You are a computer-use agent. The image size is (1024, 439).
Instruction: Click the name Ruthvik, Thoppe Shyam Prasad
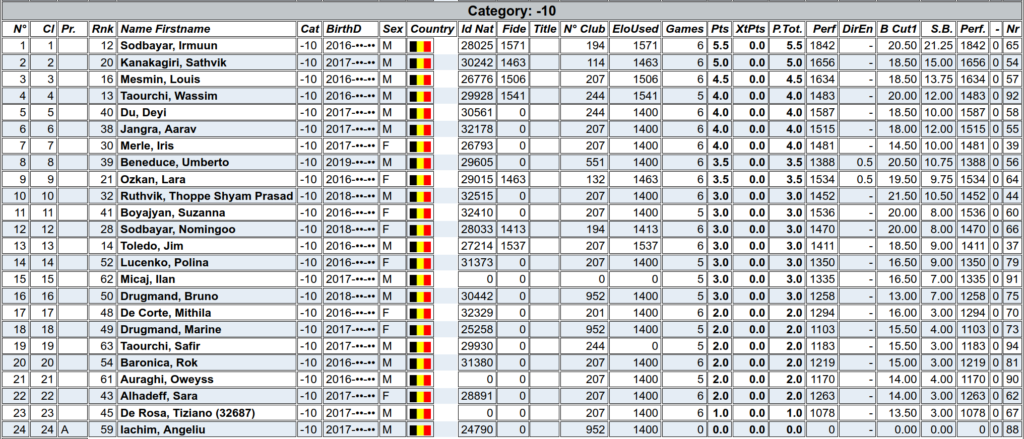click(208, 196)
